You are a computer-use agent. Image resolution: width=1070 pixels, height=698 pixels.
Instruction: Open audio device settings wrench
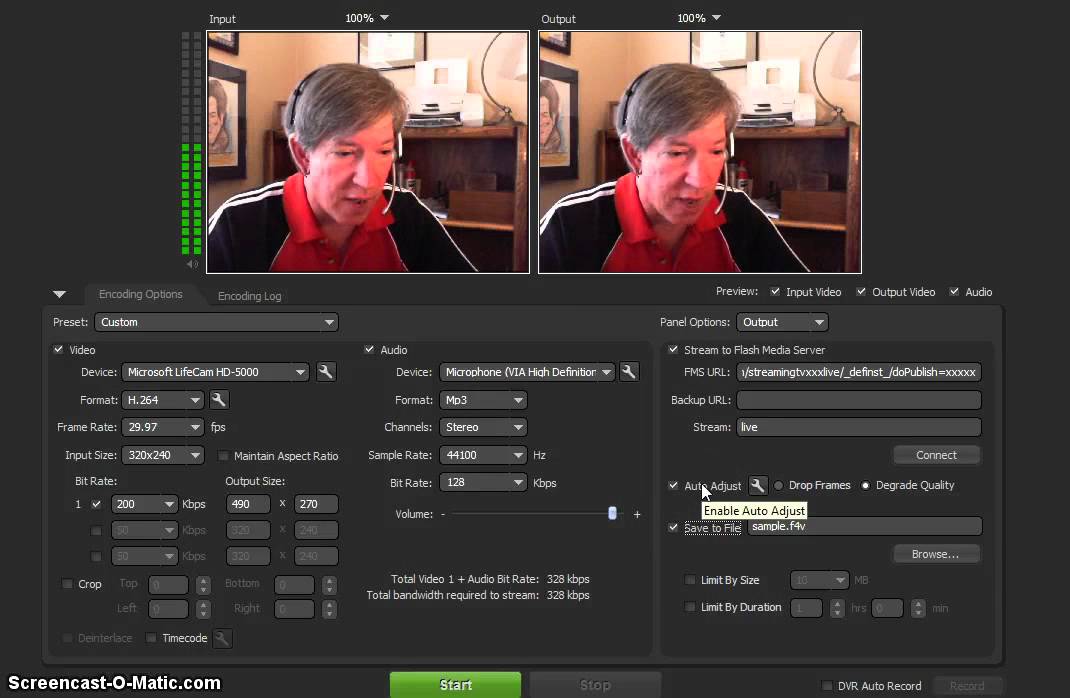pos(628,372)
